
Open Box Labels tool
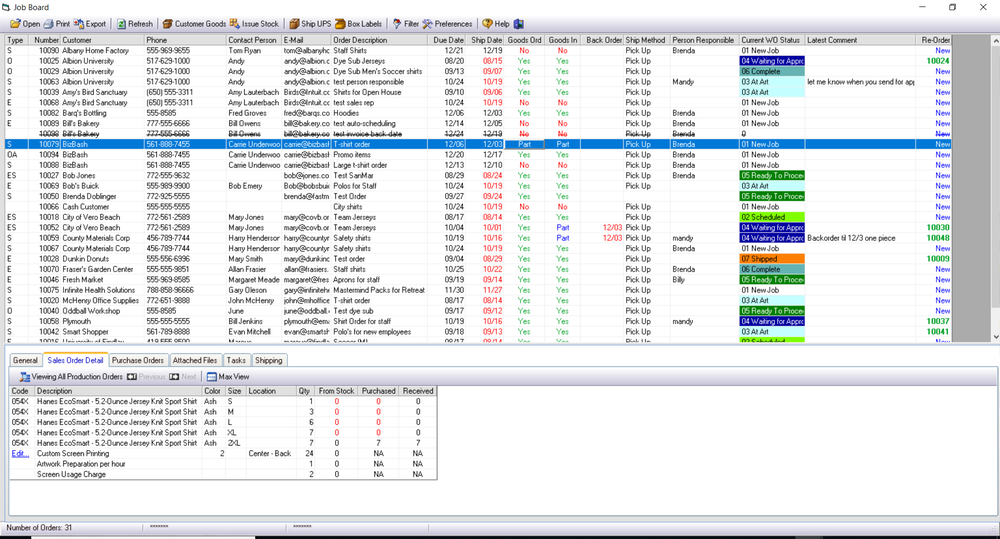358,24
